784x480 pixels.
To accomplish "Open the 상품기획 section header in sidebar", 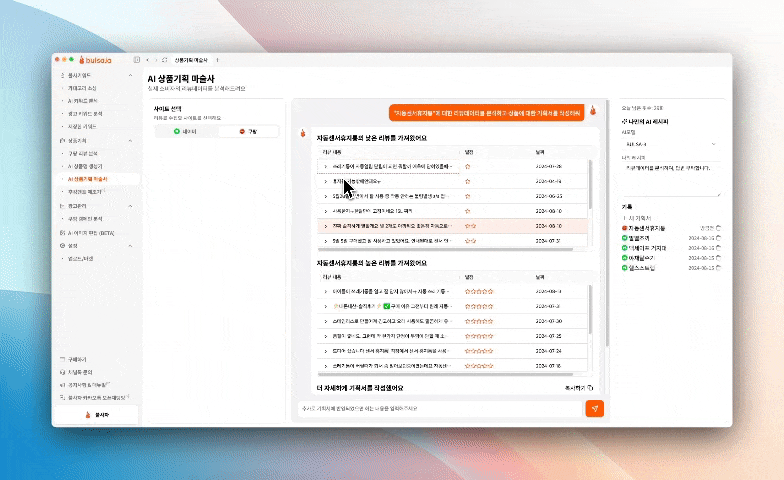I will [x=78, y=140].
